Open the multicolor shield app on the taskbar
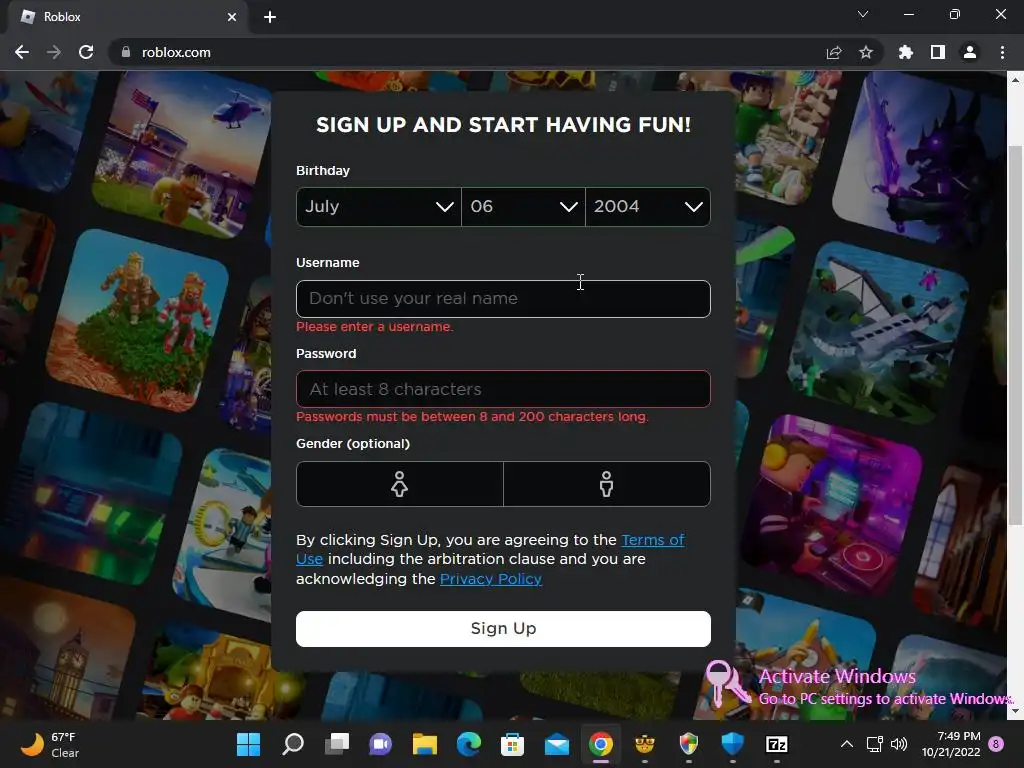Image resolution: width=1024 pixels, height=768 pixels. pos(688,744)
